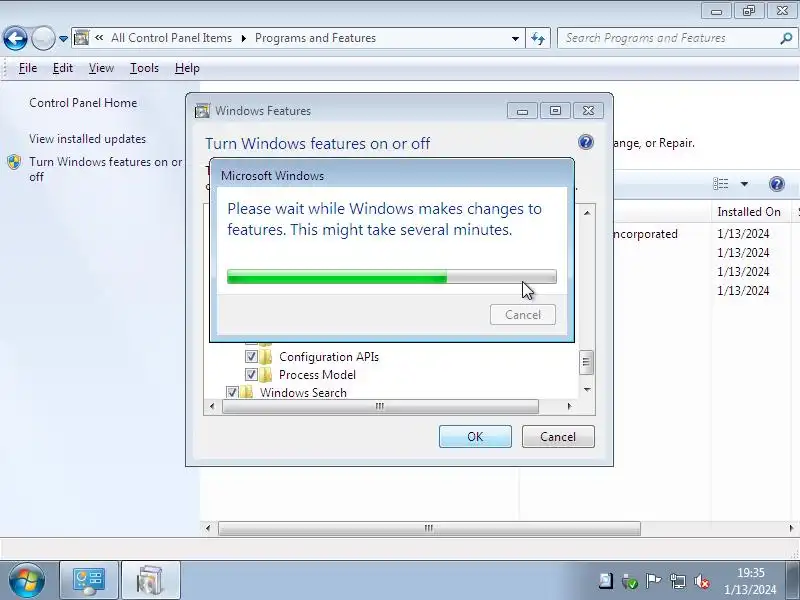
Task: Open the Help menu
Action: 187,68
